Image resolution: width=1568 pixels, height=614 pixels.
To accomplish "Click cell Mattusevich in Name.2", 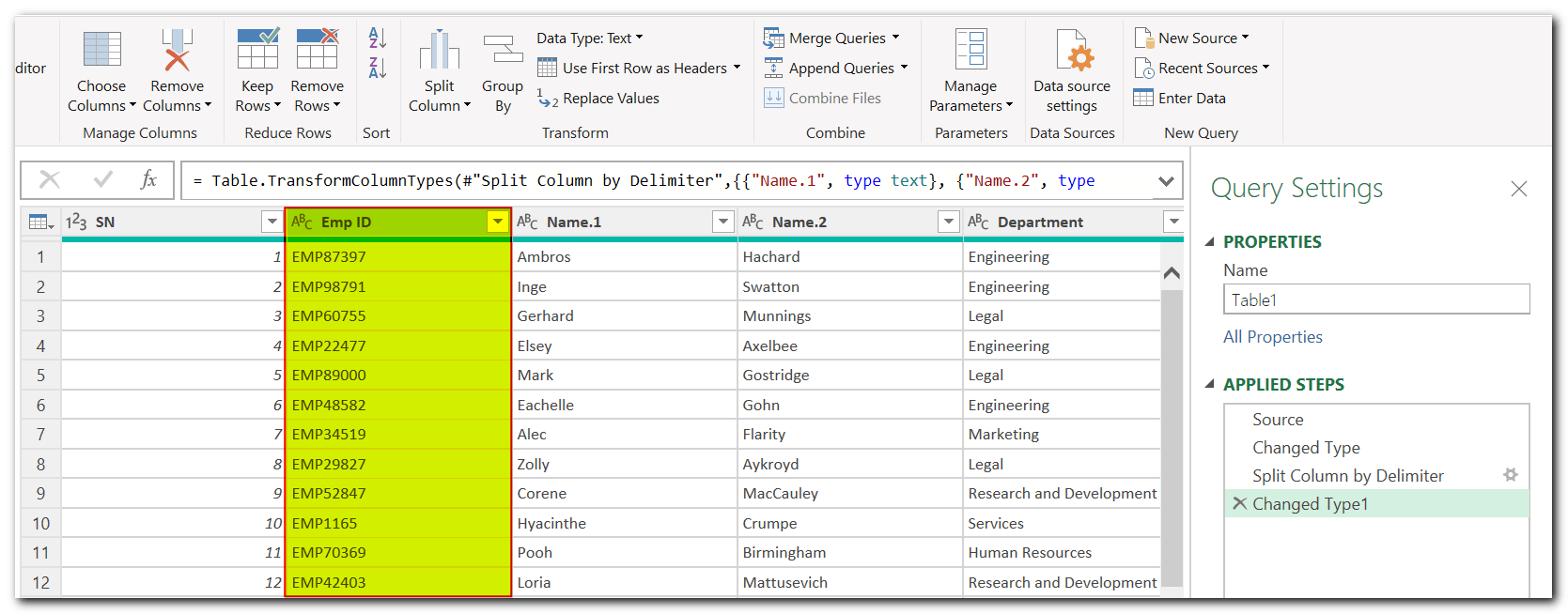I will click(850, 582).
